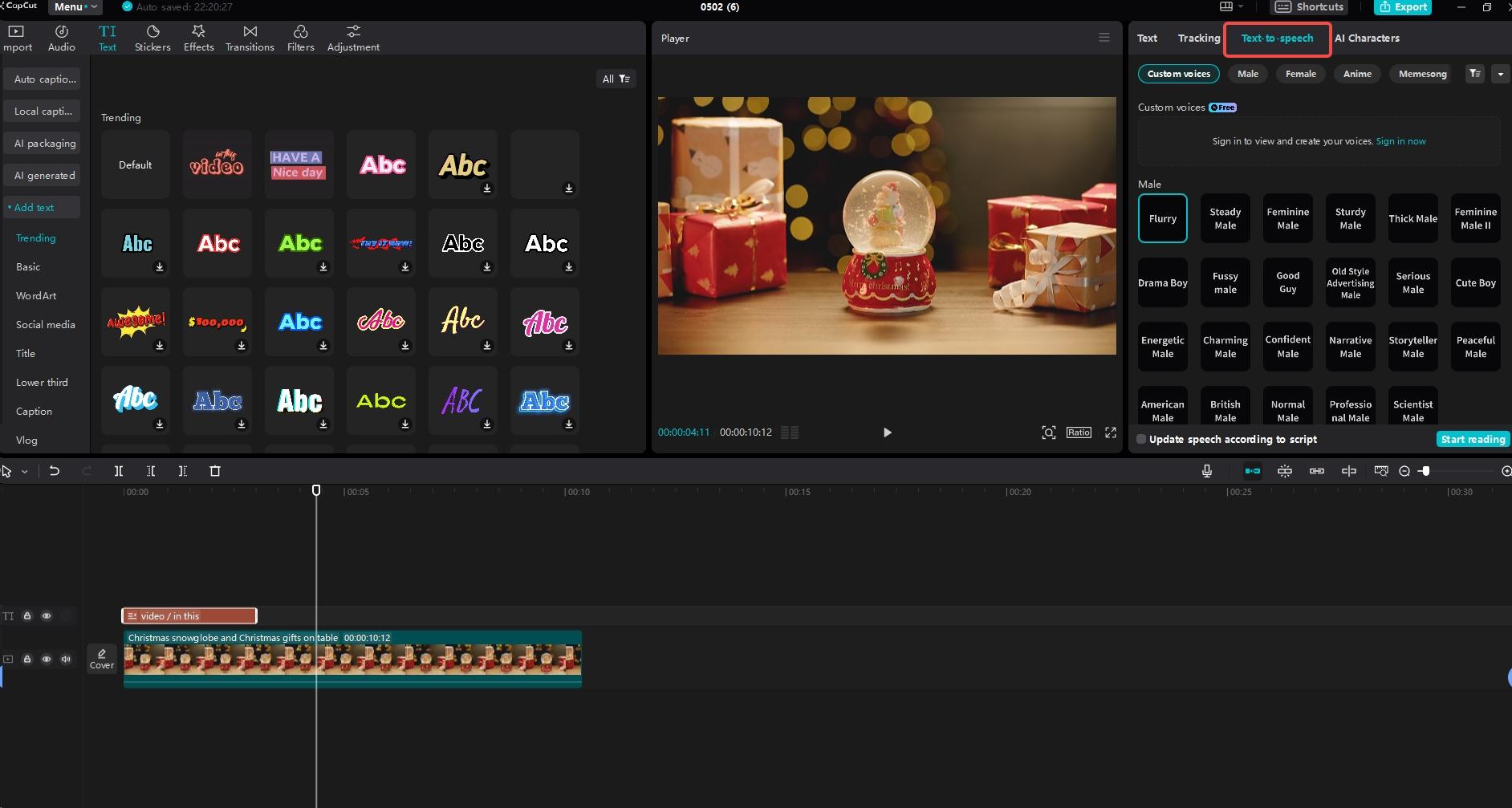The width and height of the screenshot is (1512, 808).
Task: Open full screen preview in Player
Action: click(1111, 432)
